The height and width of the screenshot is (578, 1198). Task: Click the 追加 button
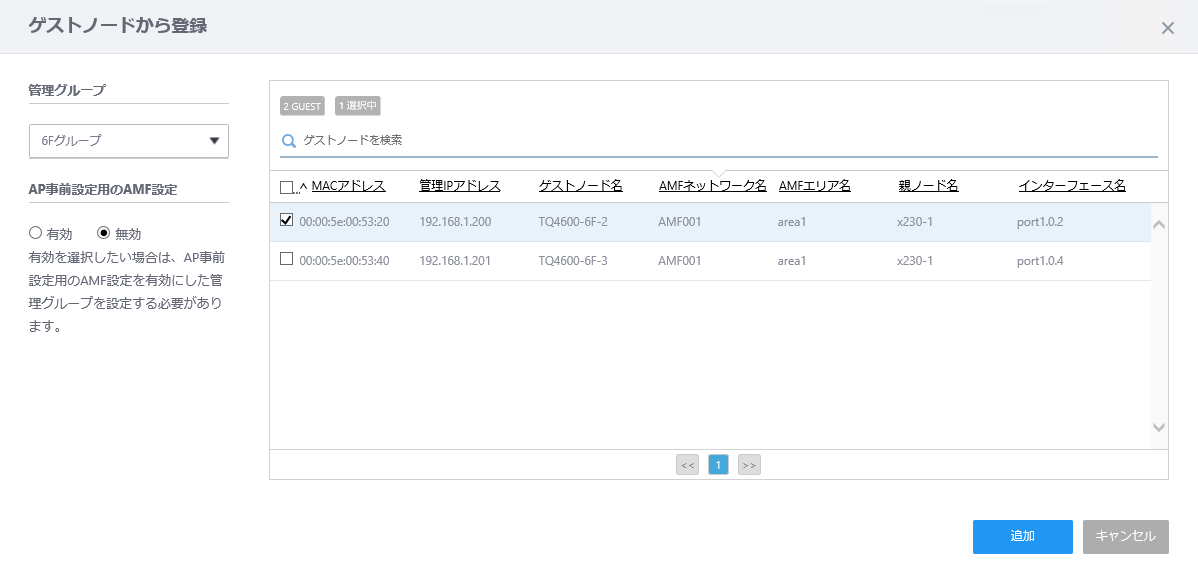click(1022, 537)
